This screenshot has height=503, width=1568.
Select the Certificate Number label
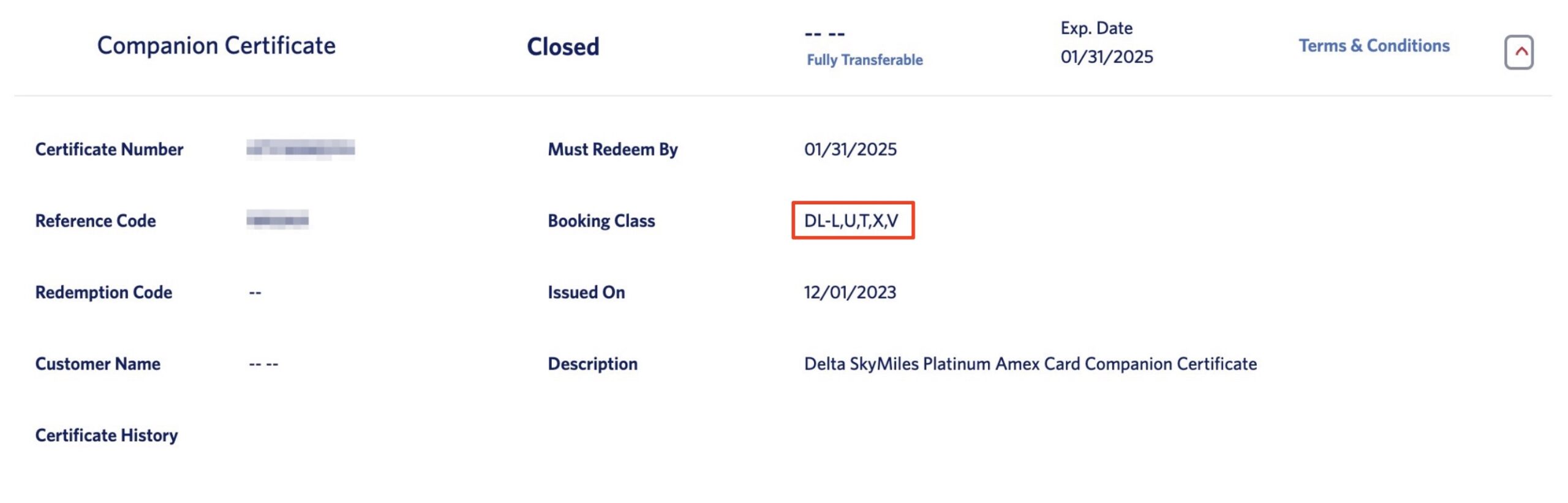(x=110, y=148)
